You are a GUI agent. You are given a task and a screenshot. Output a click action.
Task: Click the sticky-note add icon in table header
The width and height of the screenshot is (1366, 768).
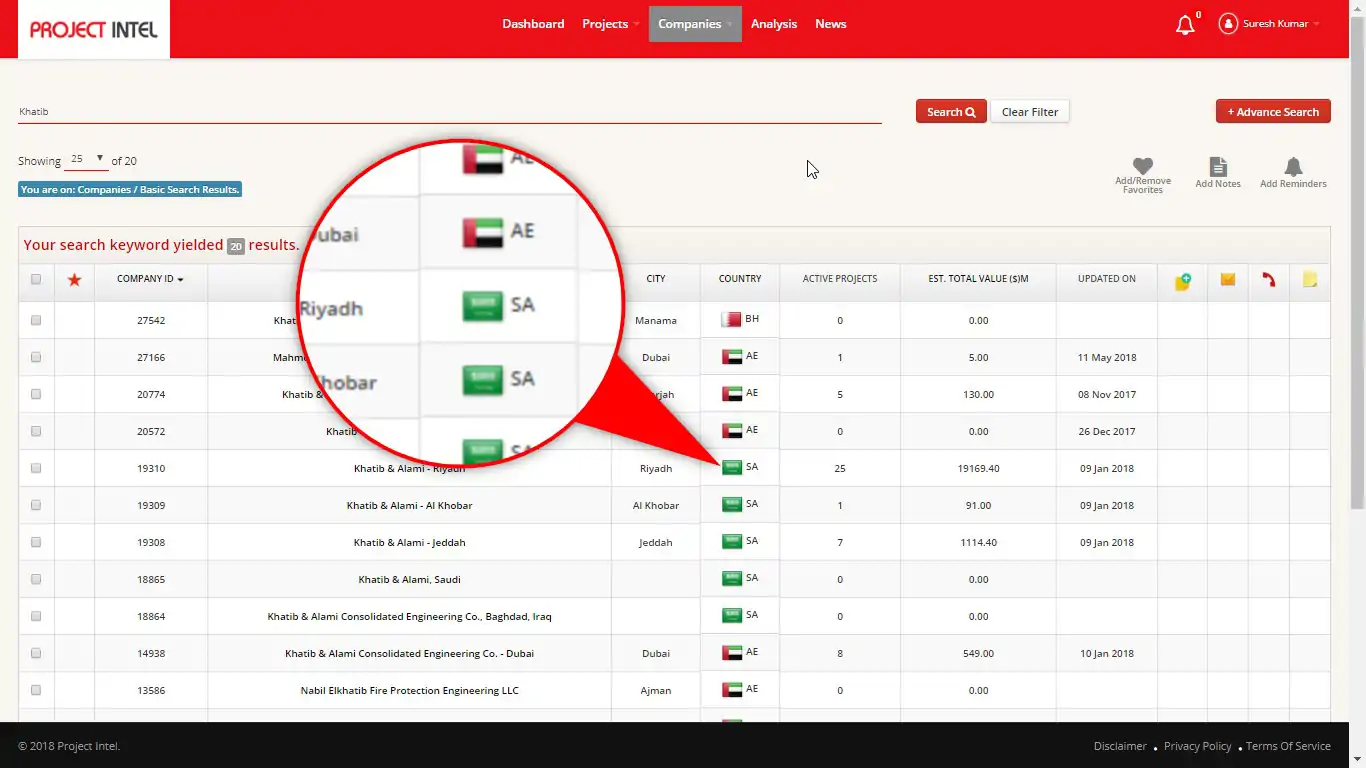click(1183, 281)
